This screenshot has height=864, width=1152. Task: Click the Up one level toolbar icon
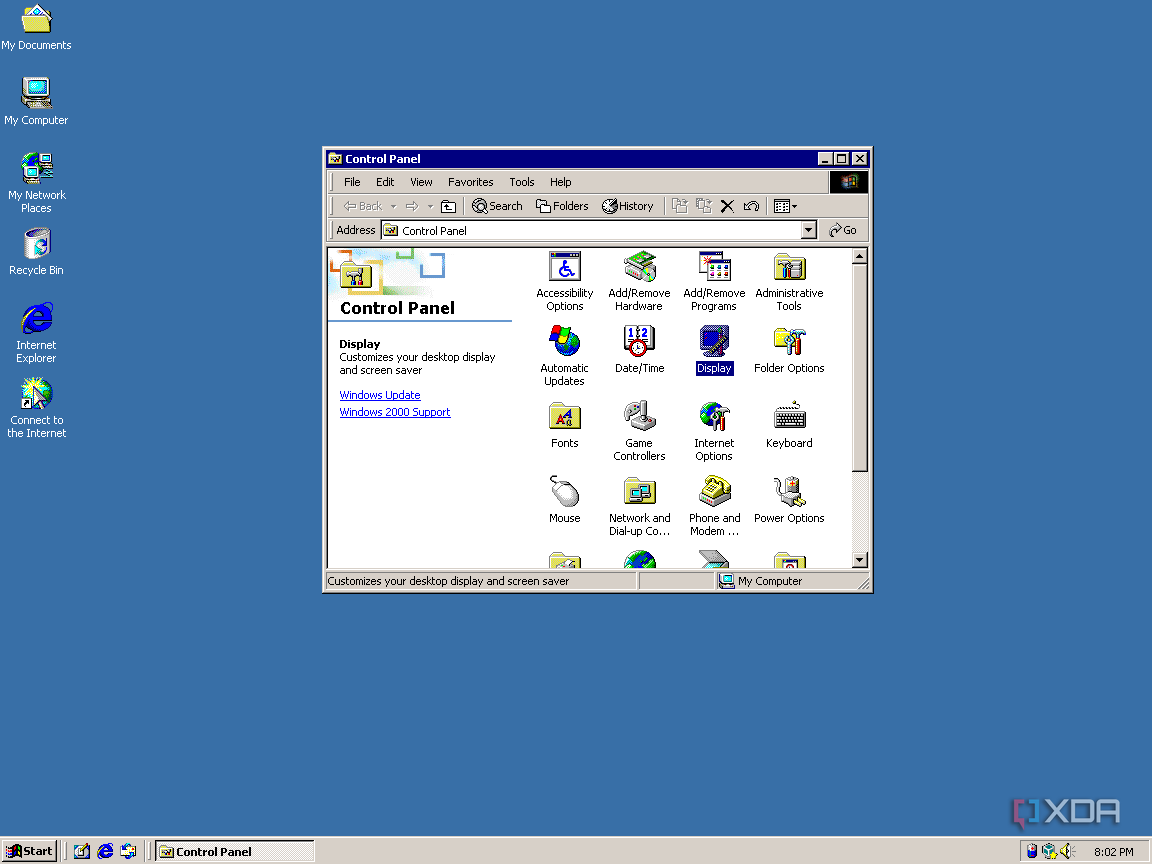coord(448,206)
